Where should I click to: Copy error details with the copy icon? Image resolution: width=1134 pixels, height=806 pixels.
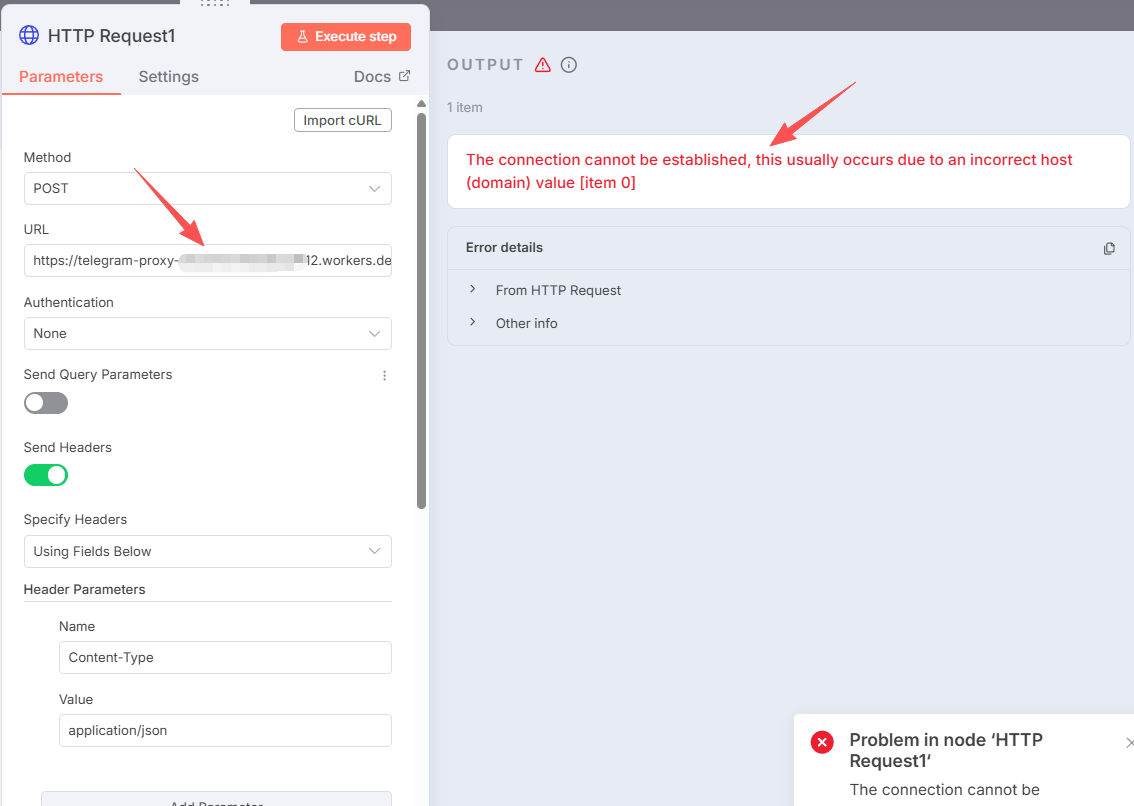[x=1109, y=248]
